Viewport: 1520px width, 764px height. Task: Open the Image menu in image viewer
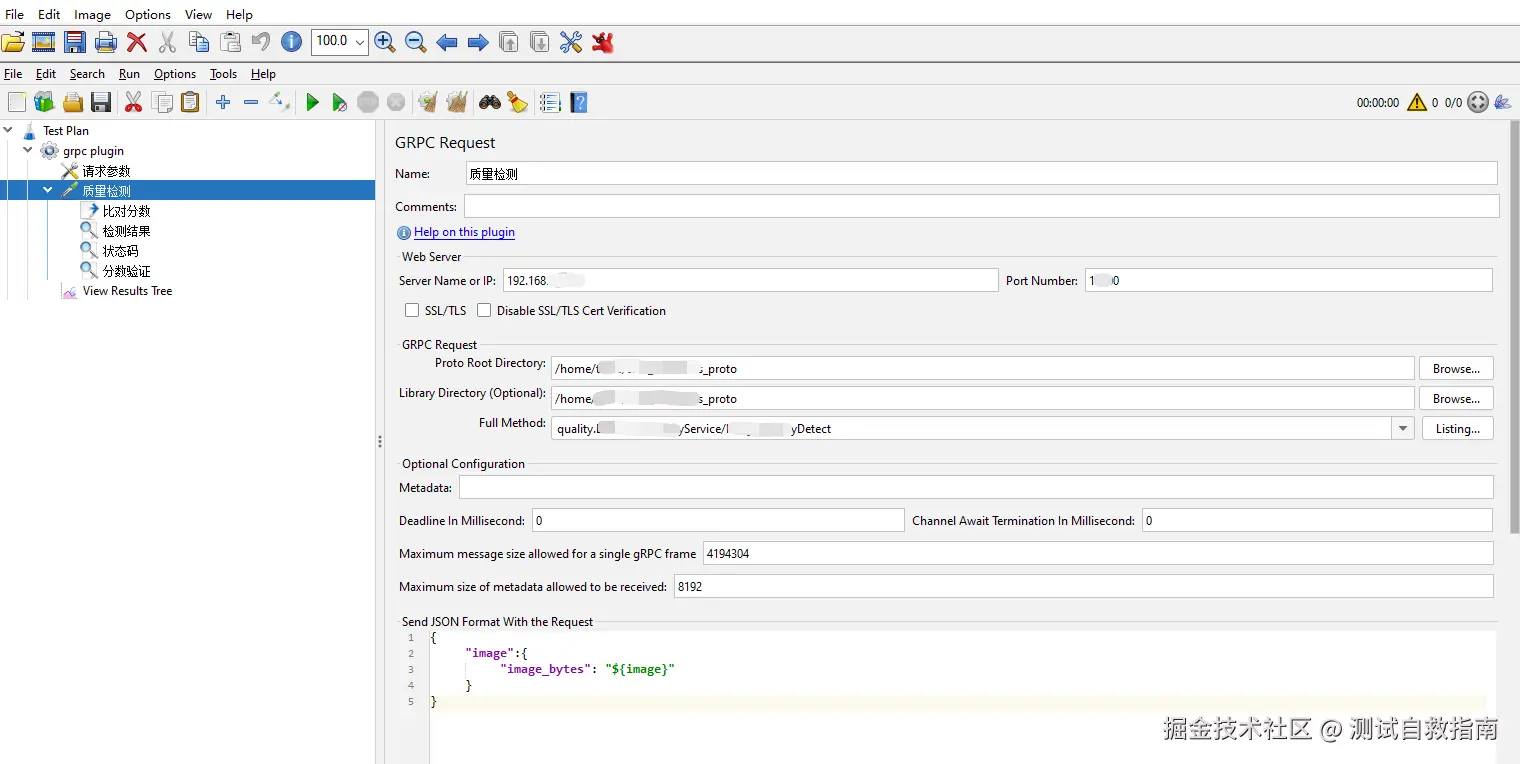(92, 14)
